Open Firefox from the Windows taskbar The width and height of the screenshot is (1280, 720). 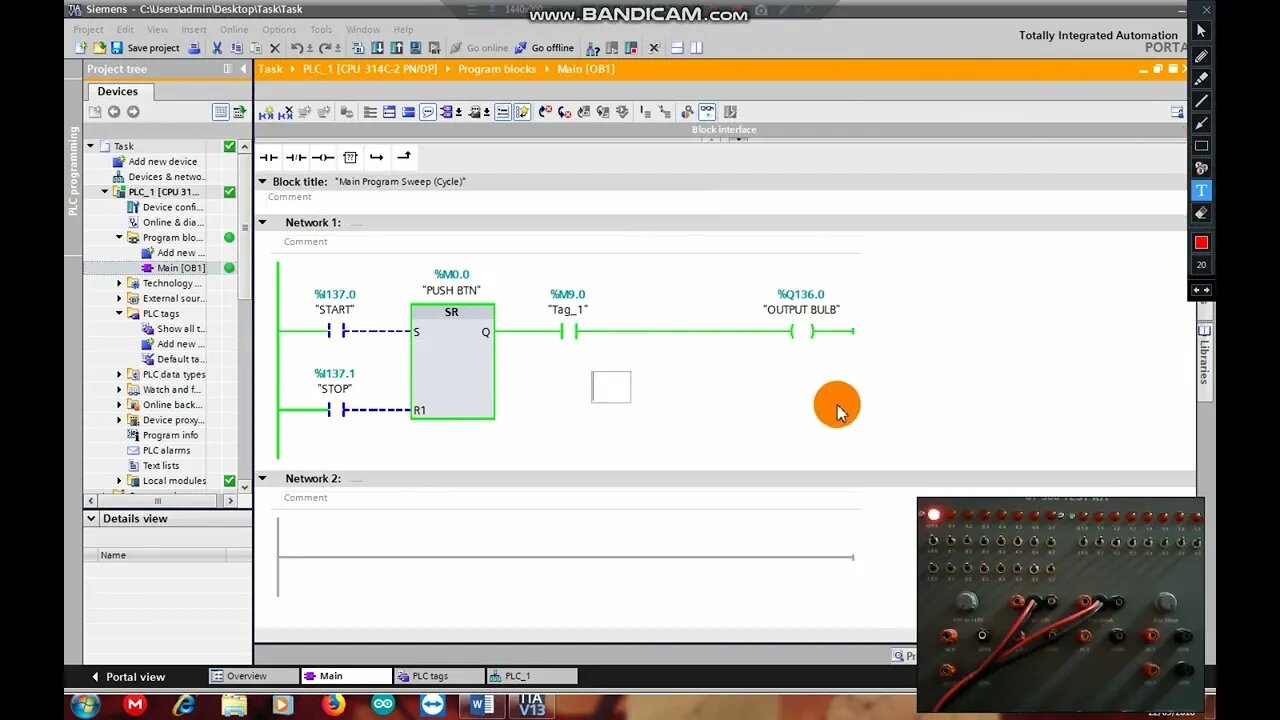coord(333,706)
